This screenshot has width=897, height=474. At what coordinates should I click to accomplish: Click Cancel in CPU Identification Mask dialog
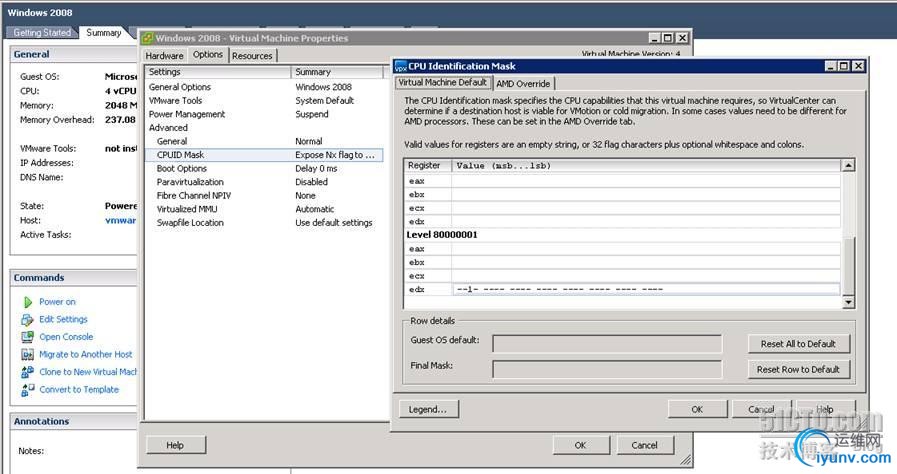pos(761,409)
